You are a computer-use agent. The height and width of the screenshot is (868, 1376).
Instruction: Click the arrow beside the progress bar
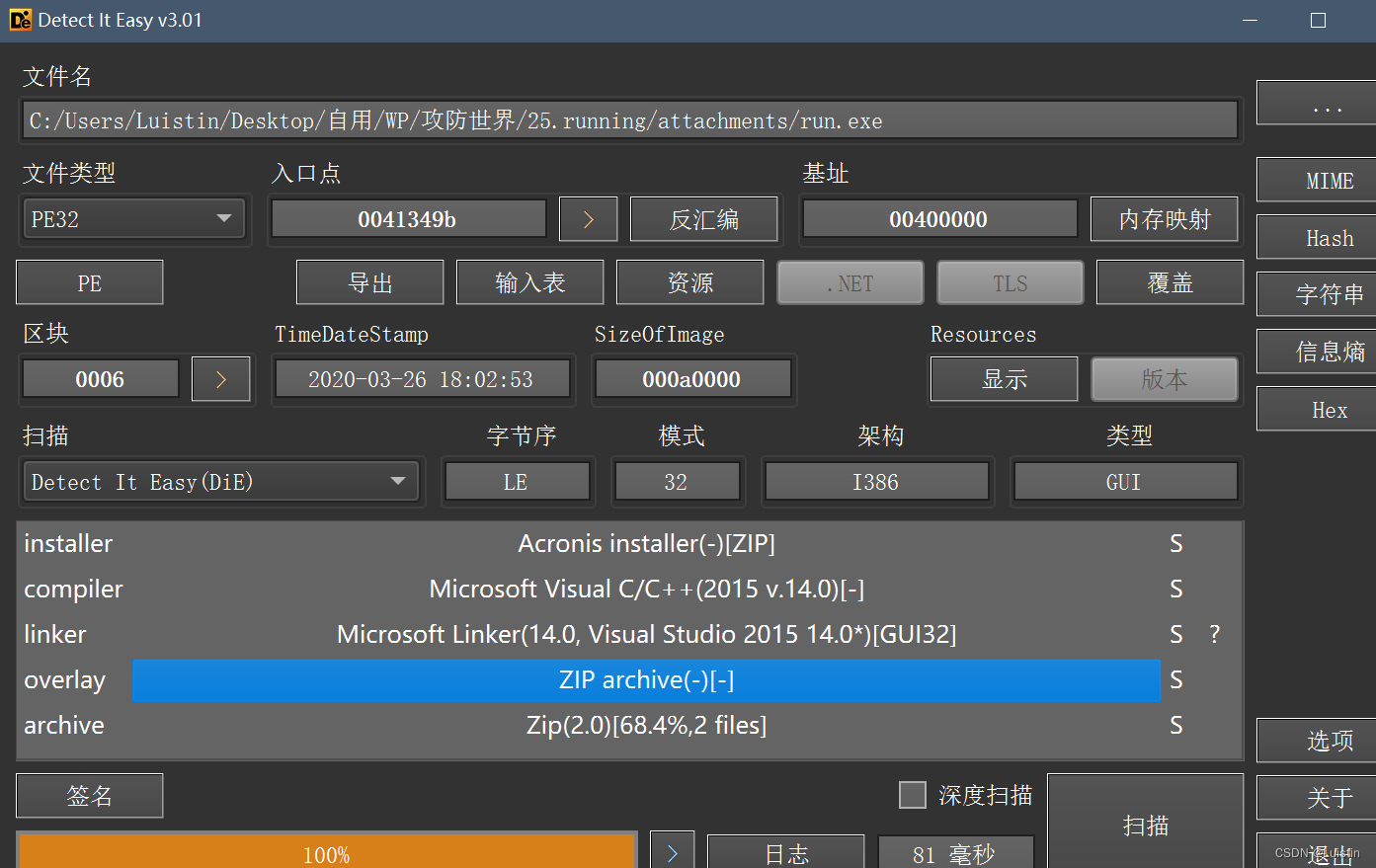[x=672, y=850]
